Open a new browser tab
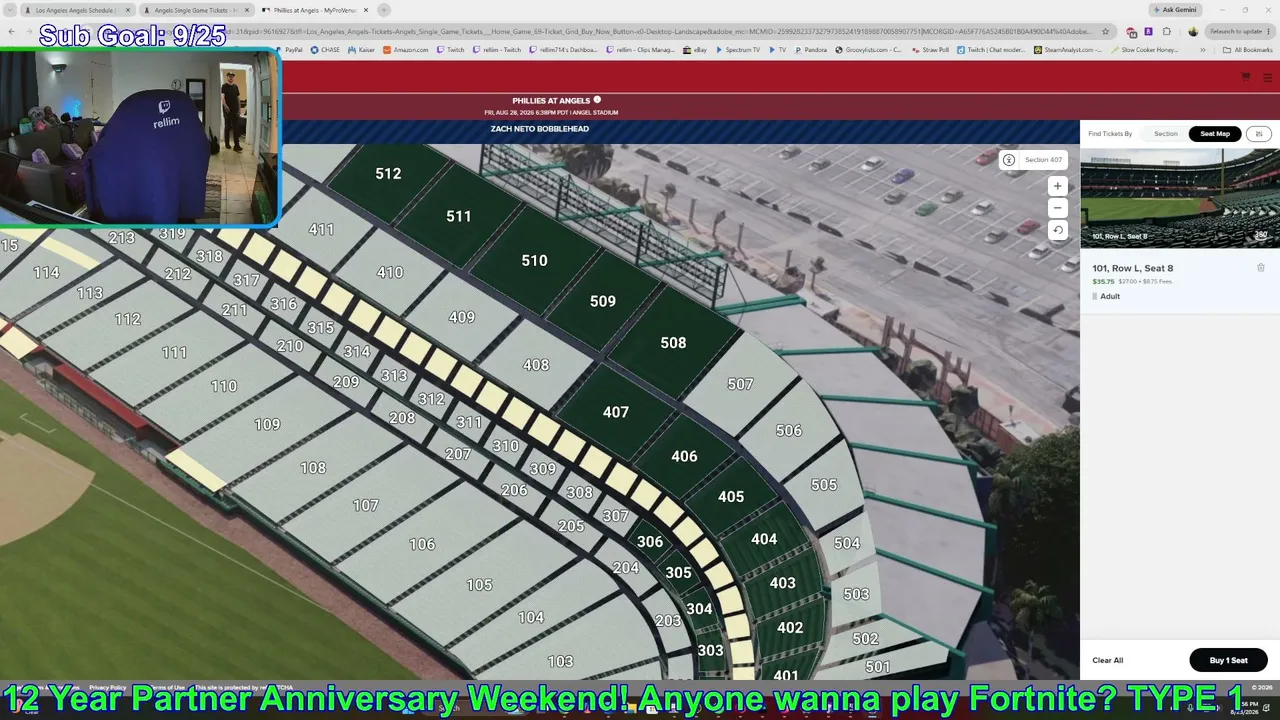This screenshot has height=720, width=1280. (384, 10)
